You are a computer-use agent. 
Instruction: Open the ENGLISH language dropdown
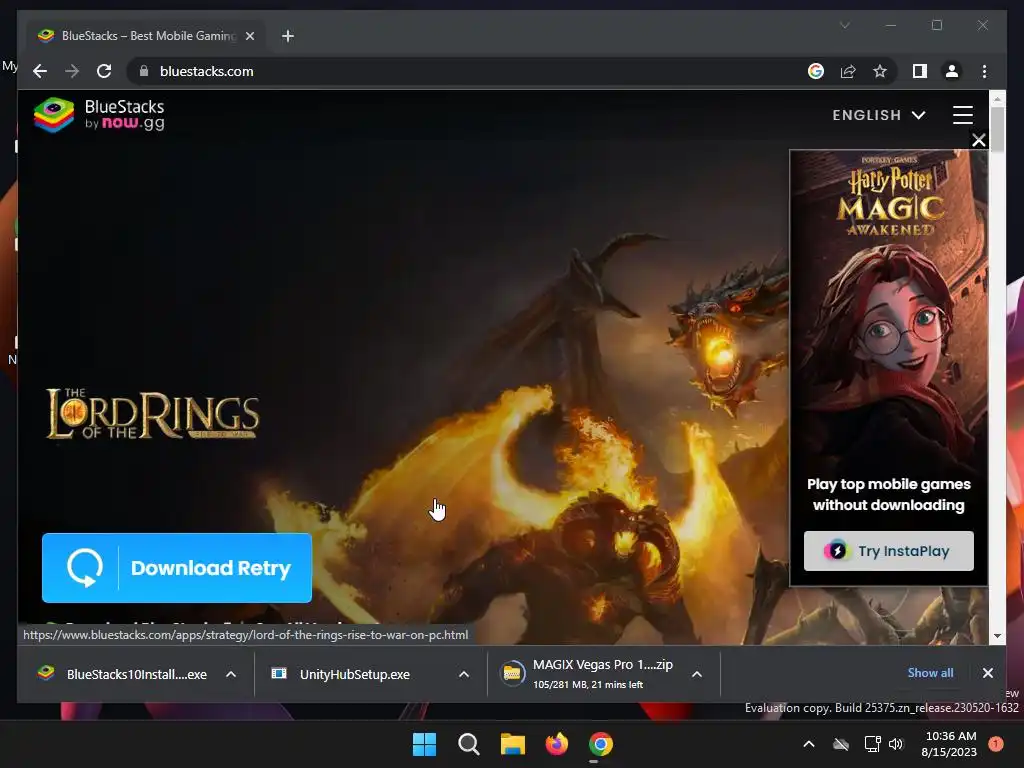(878, 115)
